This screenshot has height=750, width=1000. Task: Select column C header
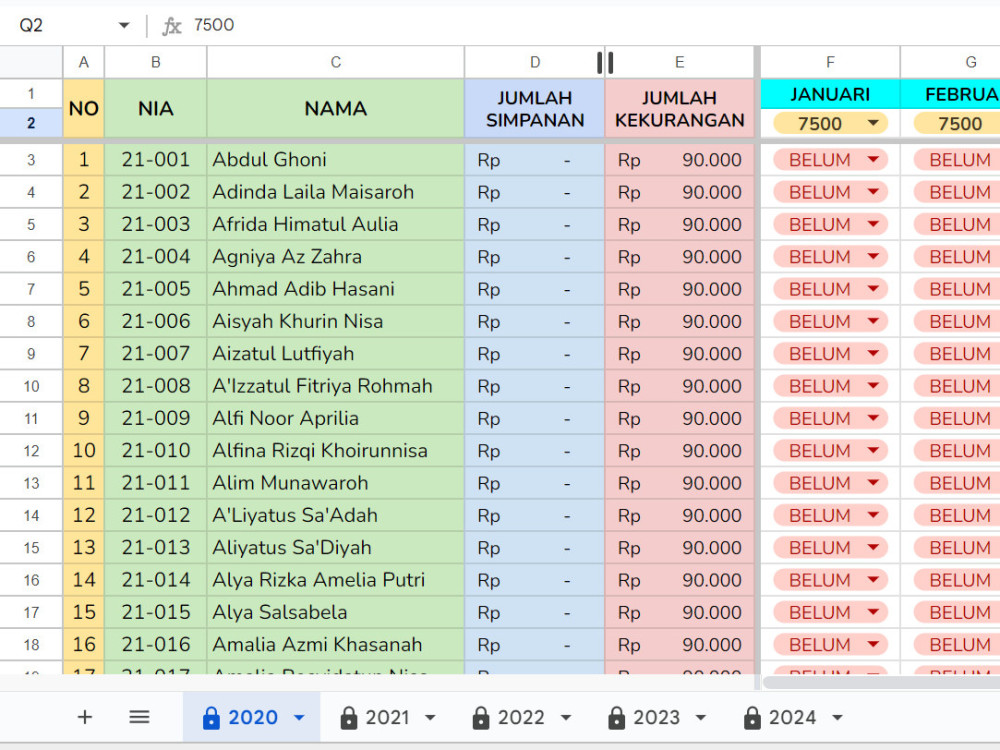pos(335,62)
